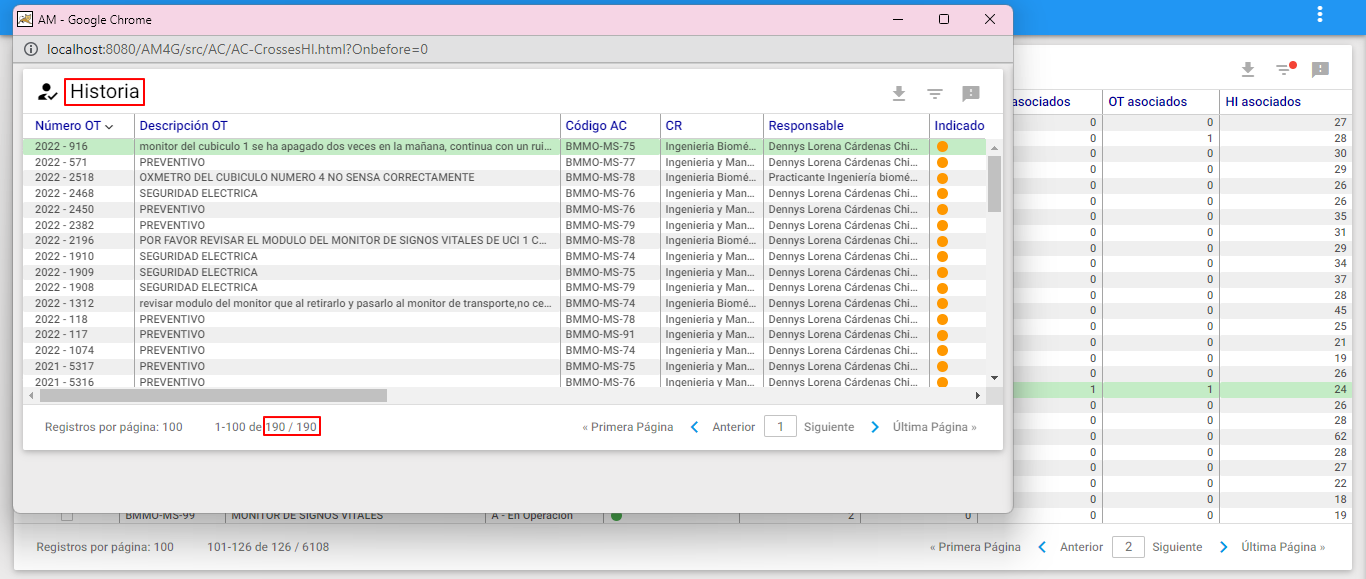The height and width of the screenshot is (579, 1366).
Task: Click the BMMO-MS-91 code cell
Action: pos(600,335)
